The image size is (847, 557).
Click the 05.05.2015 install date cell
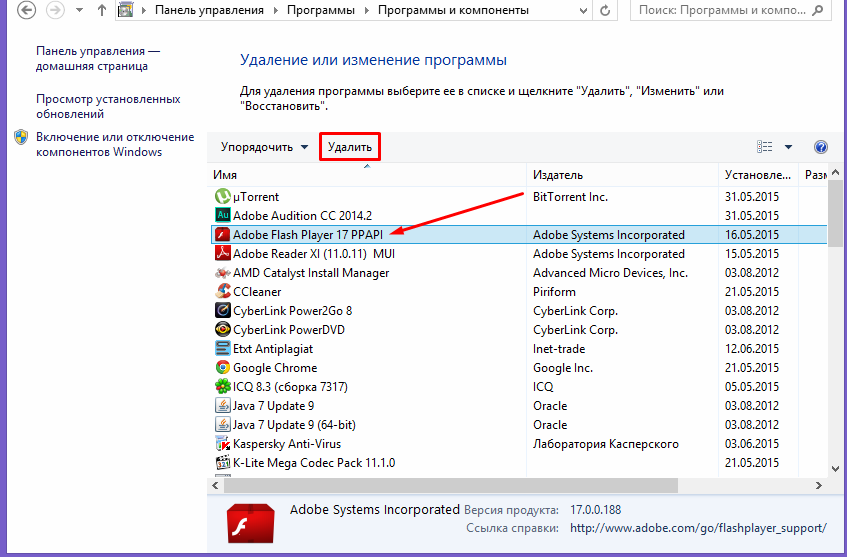(752, 386)
